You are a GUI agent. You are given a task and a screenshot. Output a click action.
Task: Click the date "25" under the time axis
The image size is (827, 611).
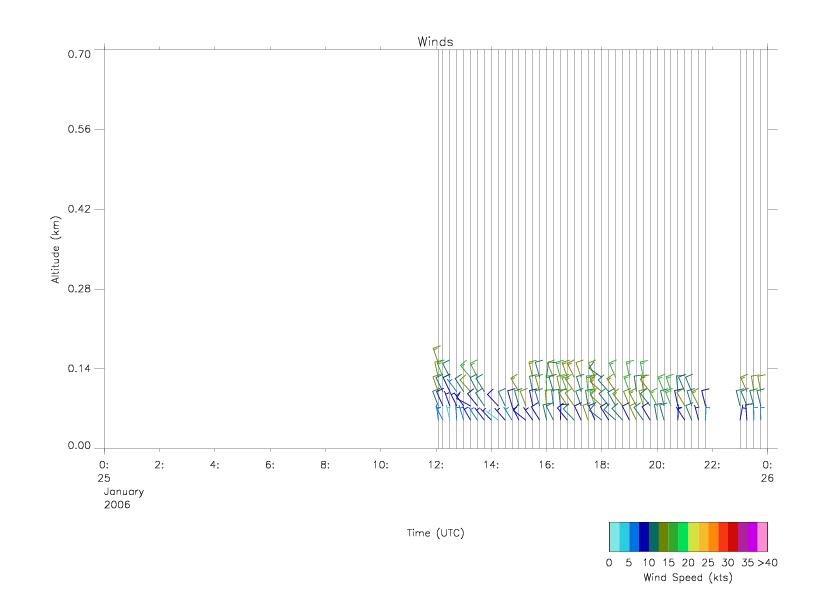click(x=104, y=478)
